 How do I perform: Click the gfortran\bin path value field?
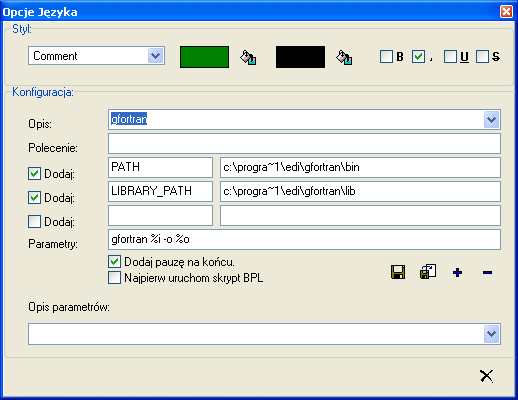(x=360, y=167)
